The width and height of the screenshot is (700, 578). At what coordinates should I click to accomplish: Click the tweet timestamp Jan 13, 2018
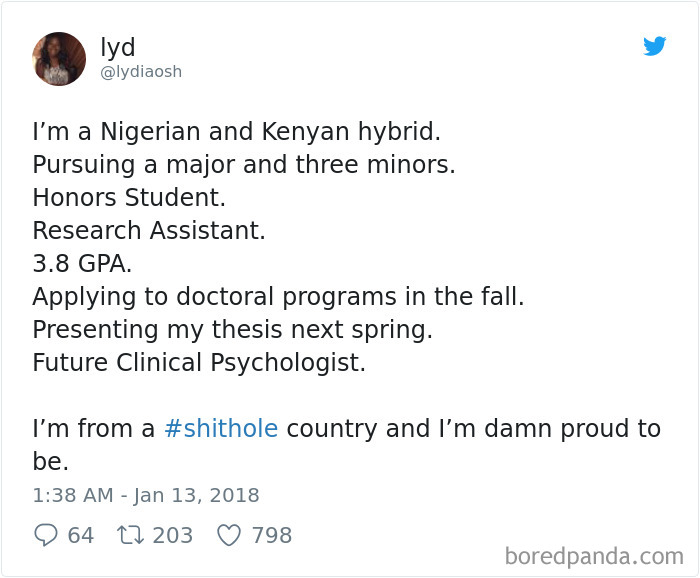[146, 495]
